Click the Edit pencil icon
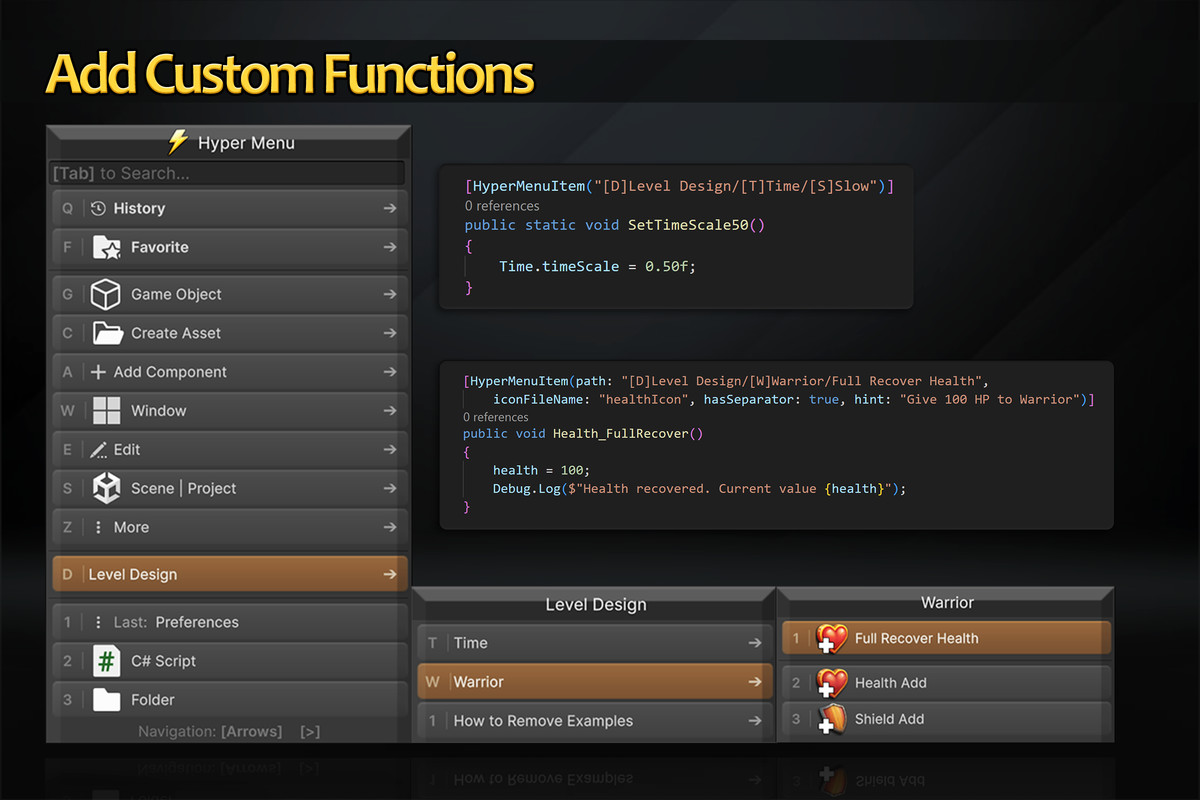Viewport: 1200px width, 800px height. [99, 450]
